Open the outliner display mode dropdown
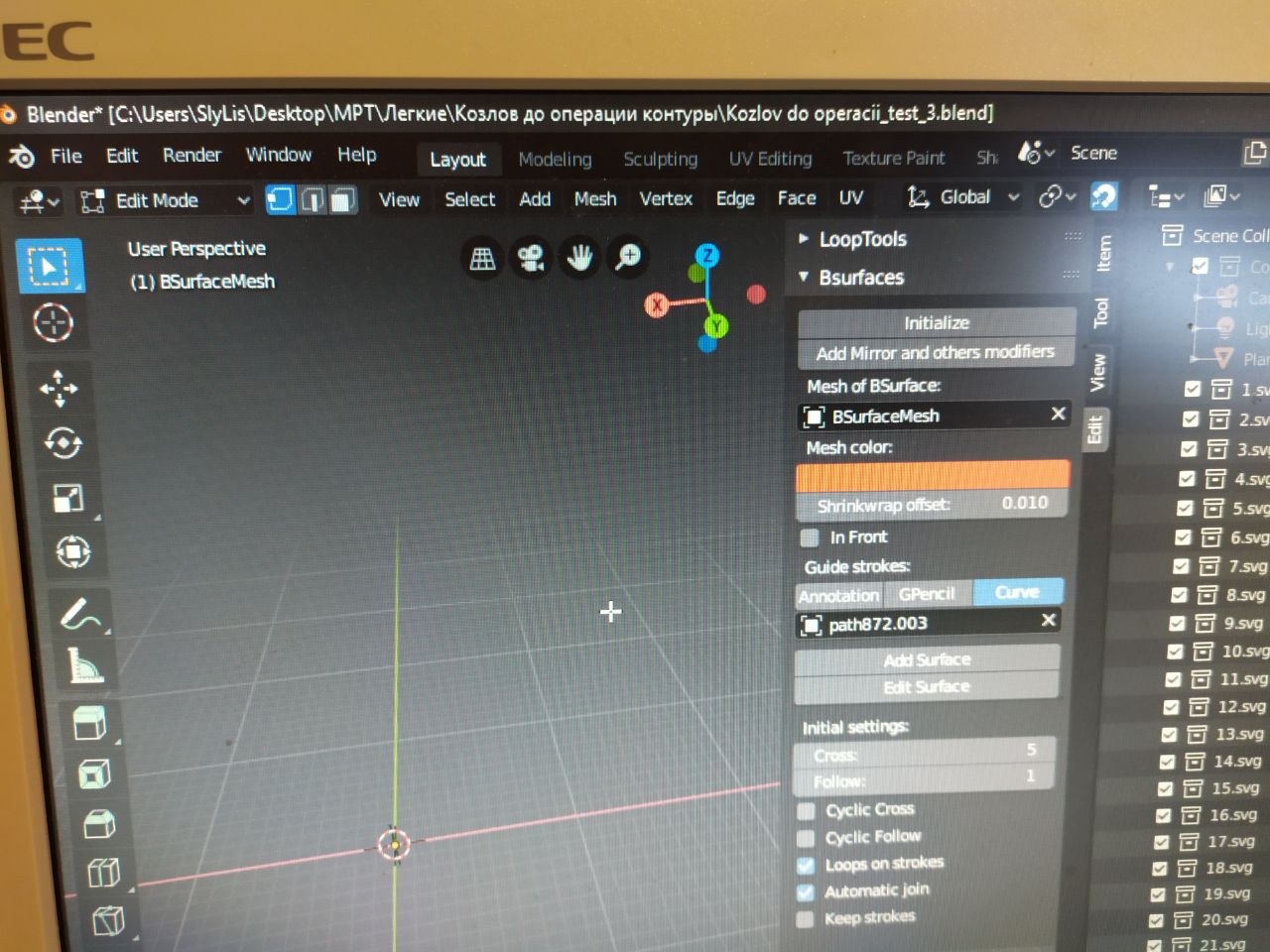Viewport: 1270px width, 952px height. [x=1221, y=195]
